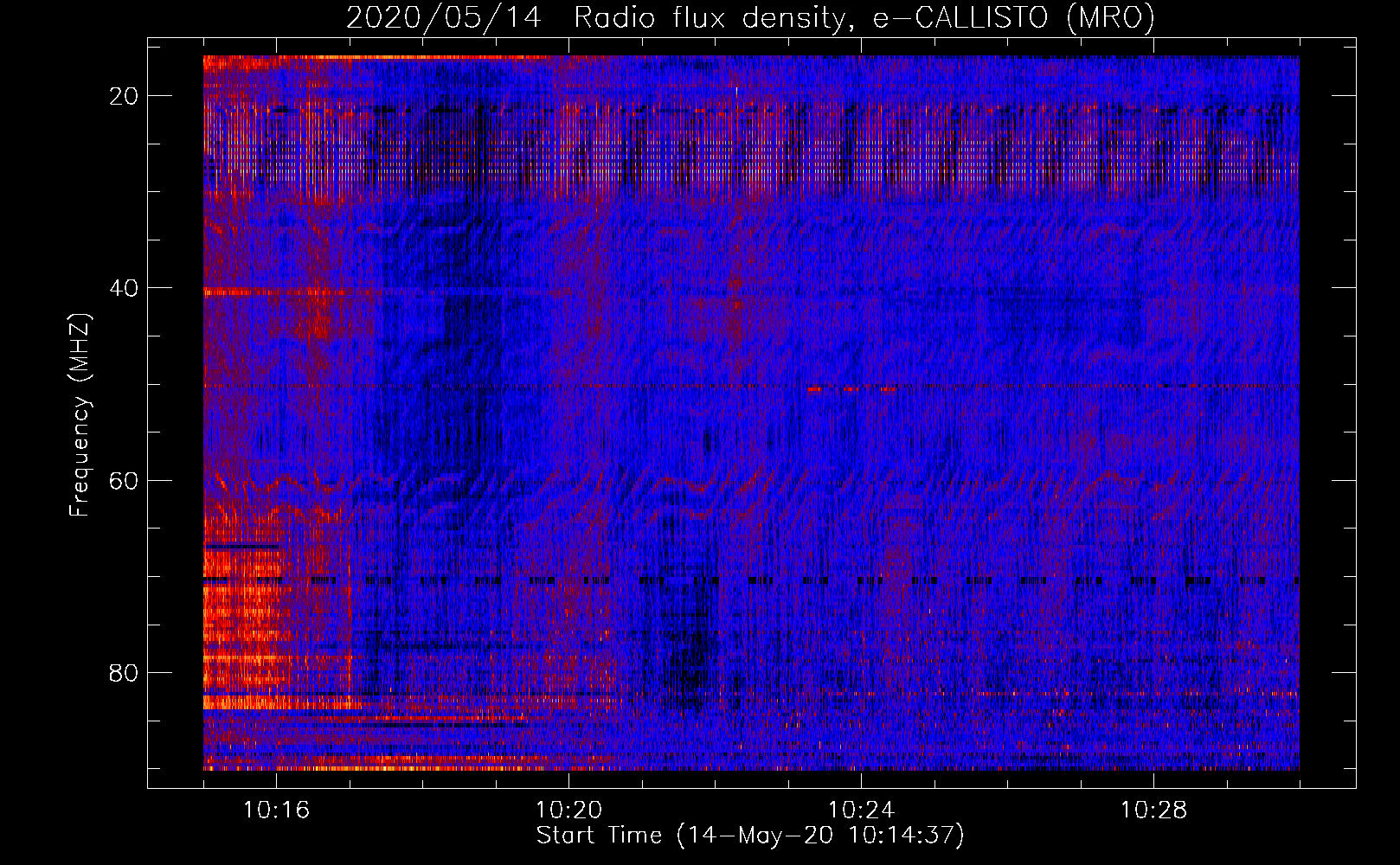
Task: Click the 10:28 time tick label
Action: tap(1153, 811)
